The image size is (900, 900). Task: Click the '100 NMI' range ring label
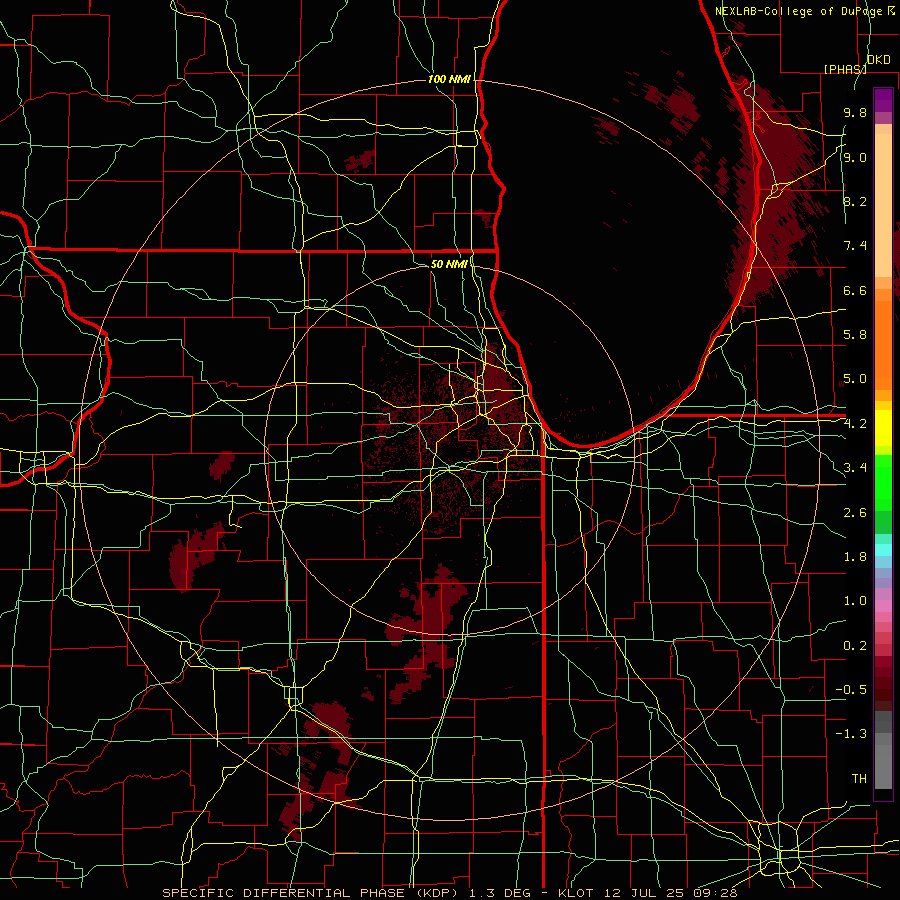click(x=449, y=79)
